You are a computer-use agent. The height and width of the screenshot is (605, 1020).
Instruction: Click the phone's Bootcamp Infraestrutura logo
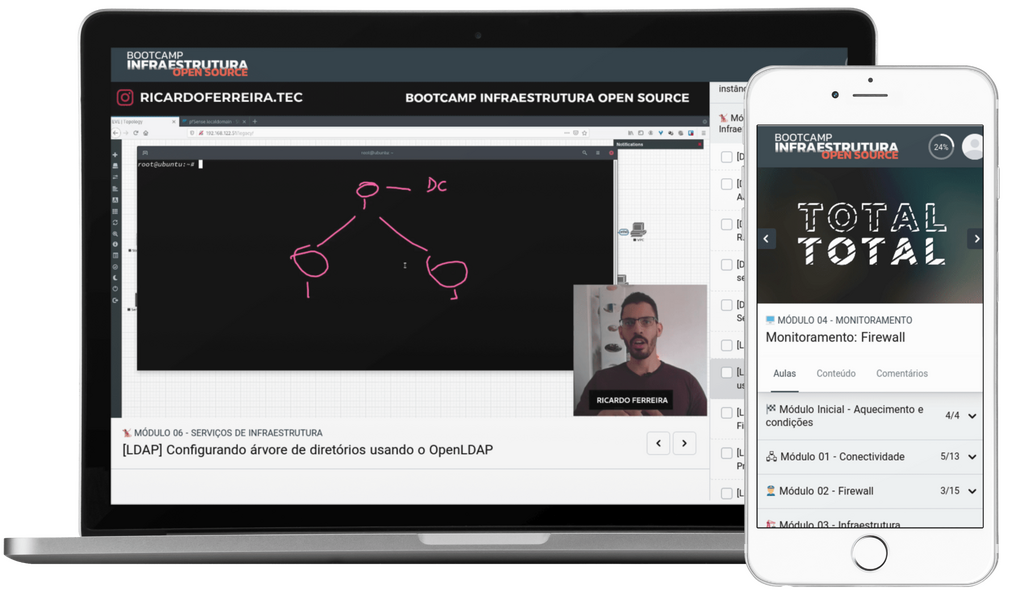click(836, 146)
